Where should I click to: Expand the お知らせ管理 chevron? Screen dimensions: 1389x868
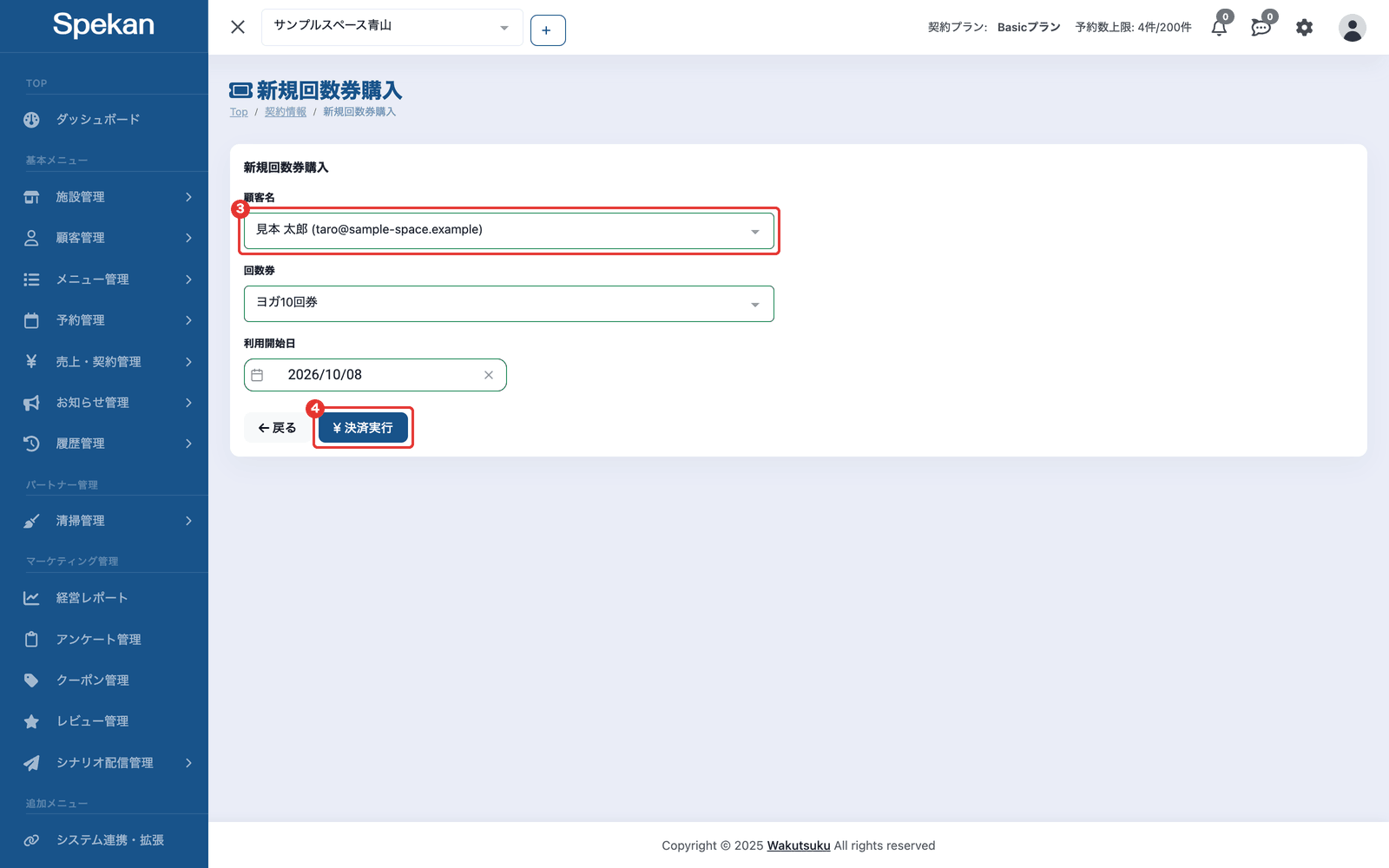coord(188,403)
